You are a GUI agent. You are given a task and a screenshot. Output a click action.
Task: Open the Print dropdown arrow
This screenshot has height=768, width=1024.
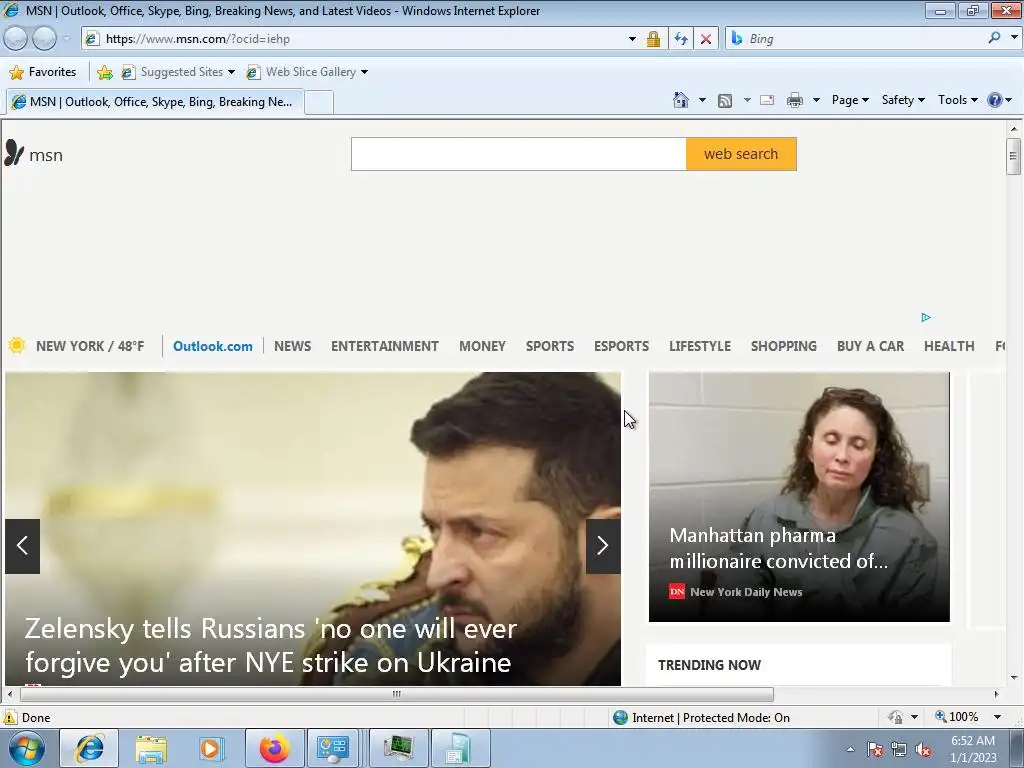[x=816, y=100]
